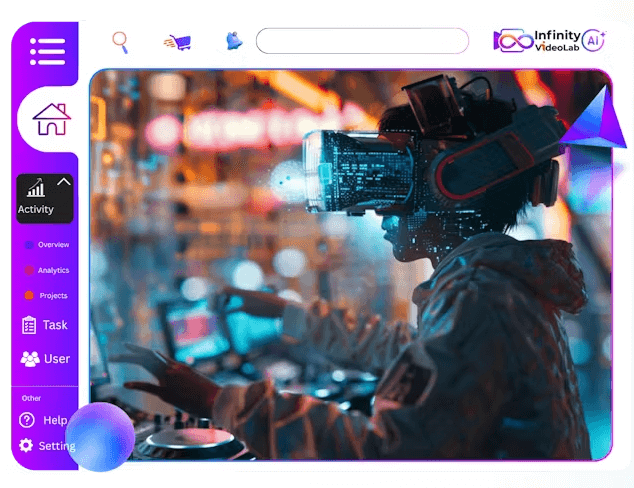Click the Setting gear icon
The width and height of the screenshot is (634, 488).
(x=26, y=445)
